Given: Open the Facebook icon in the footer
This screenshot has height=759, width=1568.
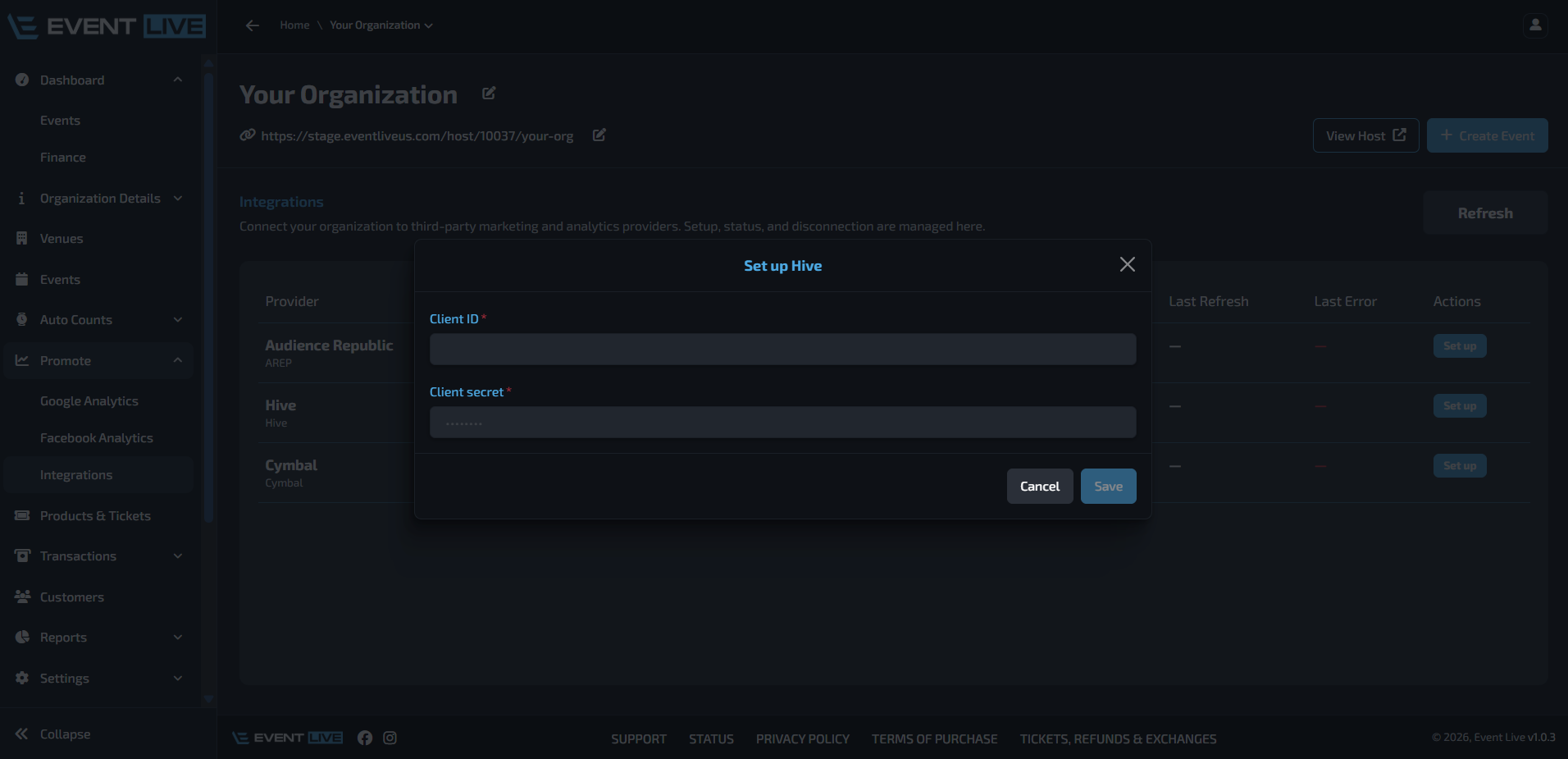Looking at the screenshot, I should coord(365,738).
